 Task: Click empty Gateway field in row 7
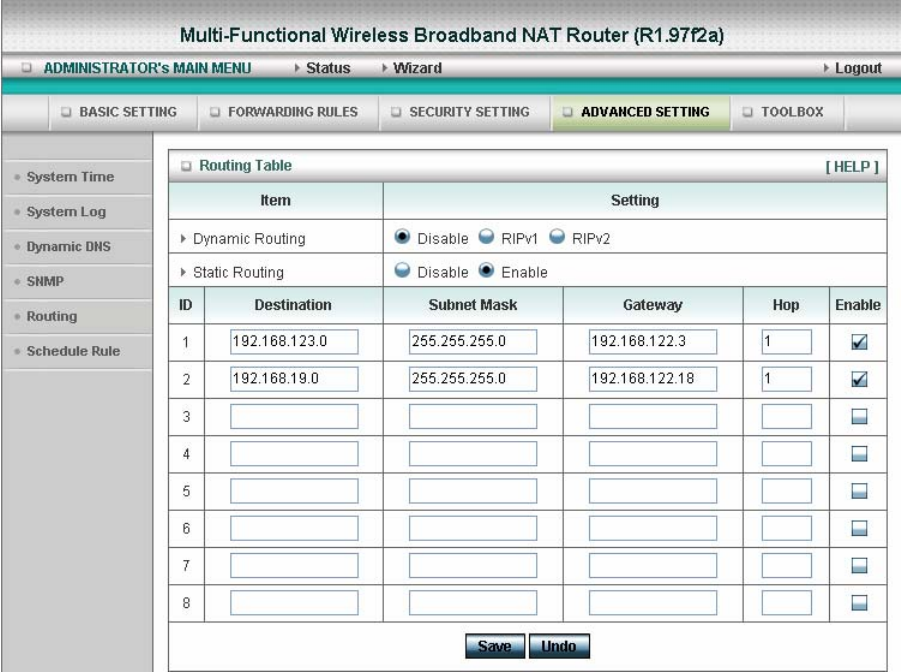(x=653, y=565)
